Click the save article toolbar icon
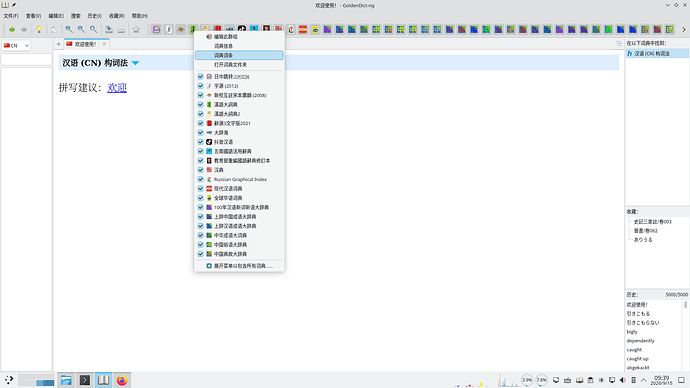The image size is (690, 388). click(109, 29)
